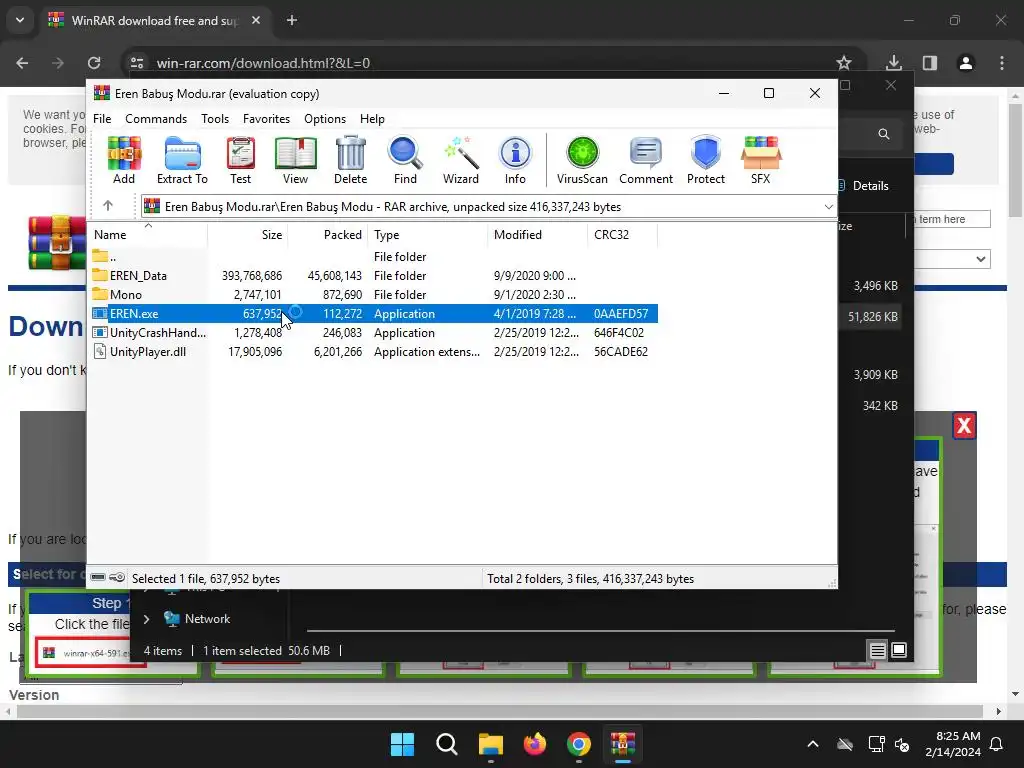Click the Add archive toolbar icon
1024x768 pixels.
(x=123, y=160)
